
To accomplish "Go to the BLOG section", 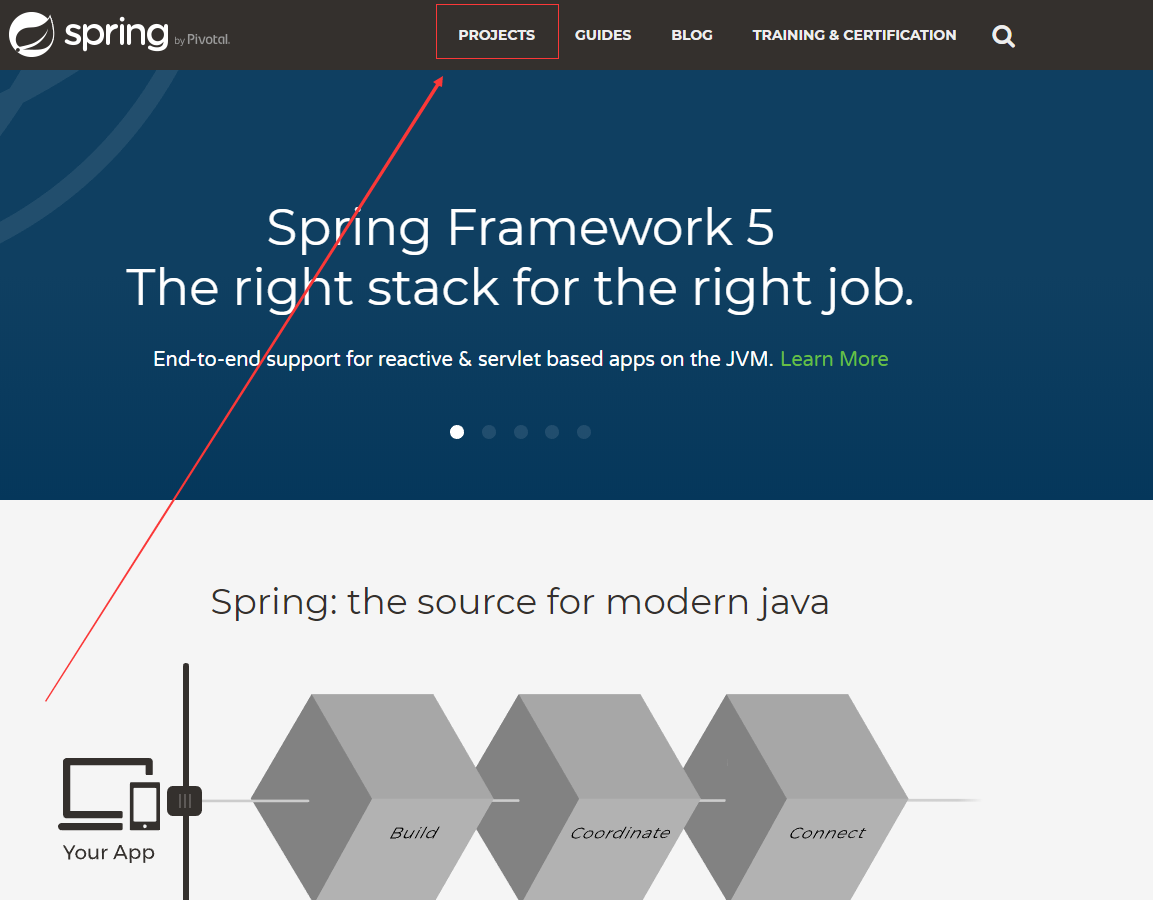I will pyautogui.click(x=691, y=34).
